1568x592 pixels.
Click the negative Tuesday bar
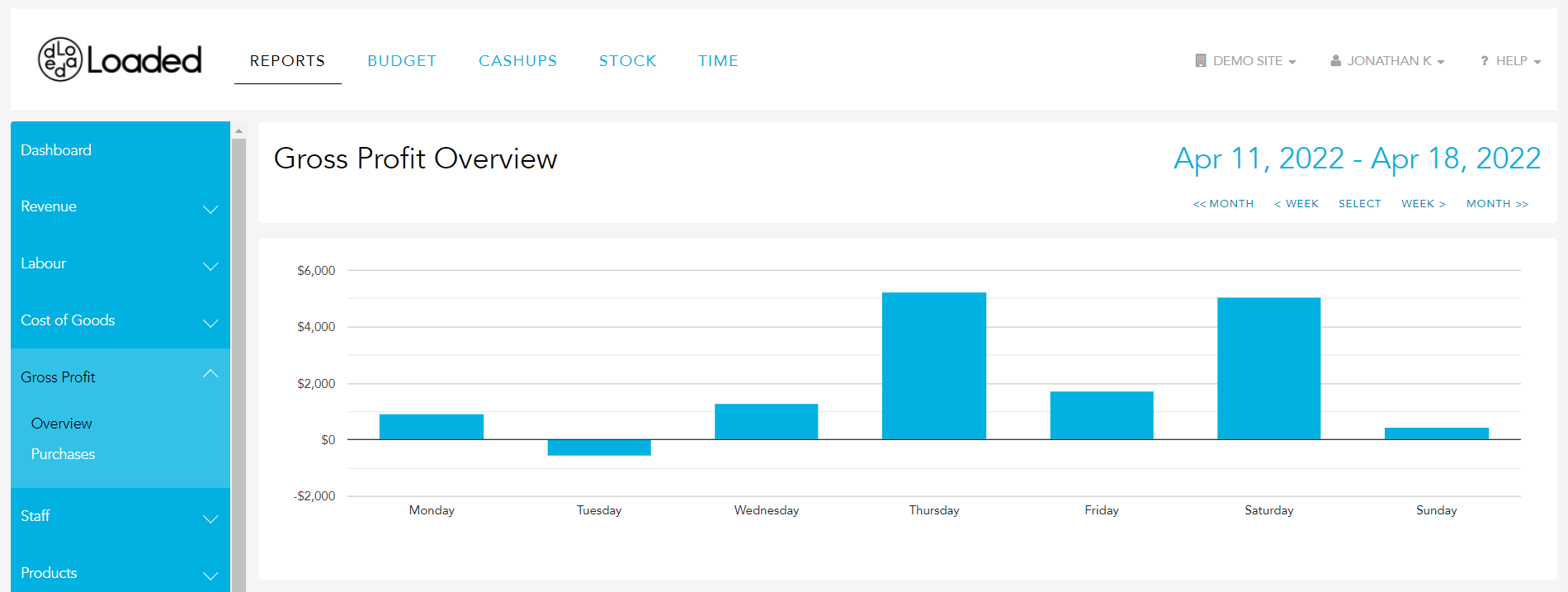point(599,448)
